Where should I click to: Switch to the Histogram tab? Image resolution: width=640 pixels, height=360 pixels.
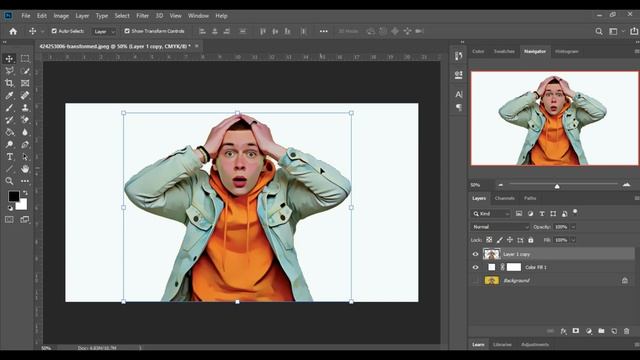point(567,51)
